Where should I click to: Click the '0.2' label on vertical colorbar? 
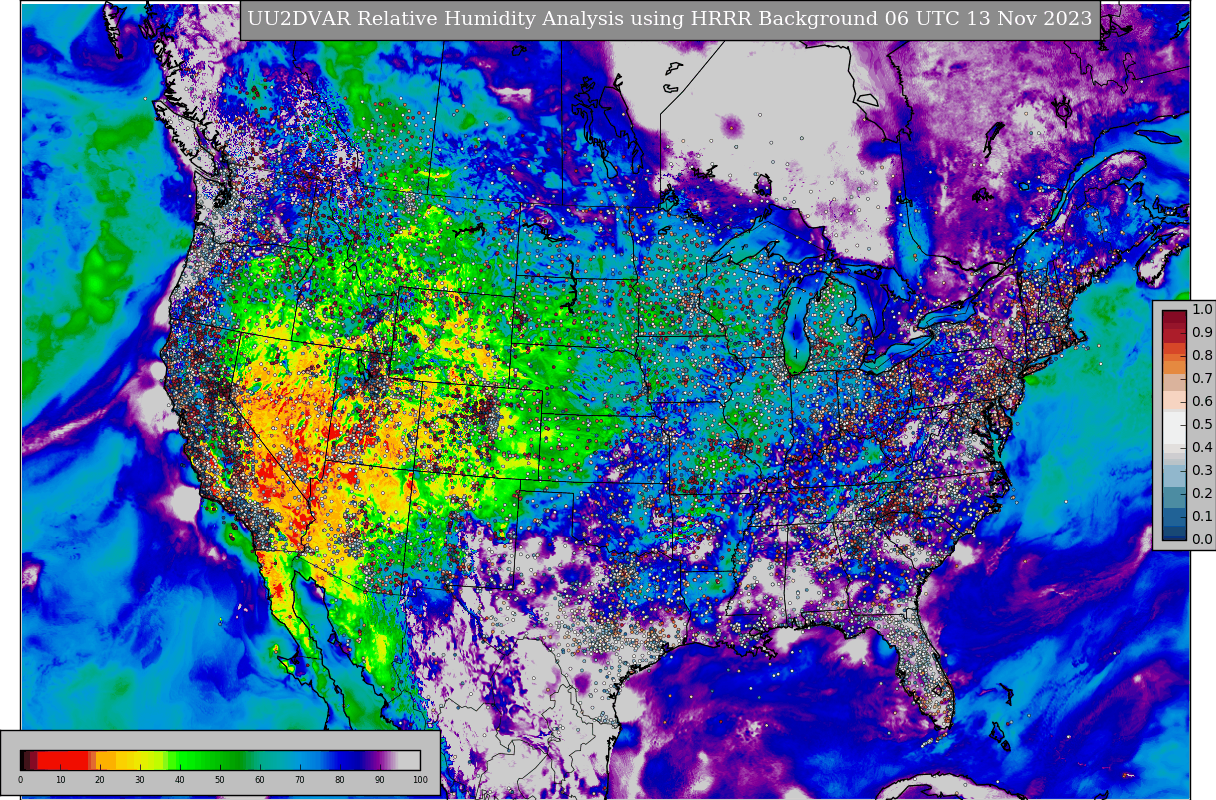tap(1202, 493)
